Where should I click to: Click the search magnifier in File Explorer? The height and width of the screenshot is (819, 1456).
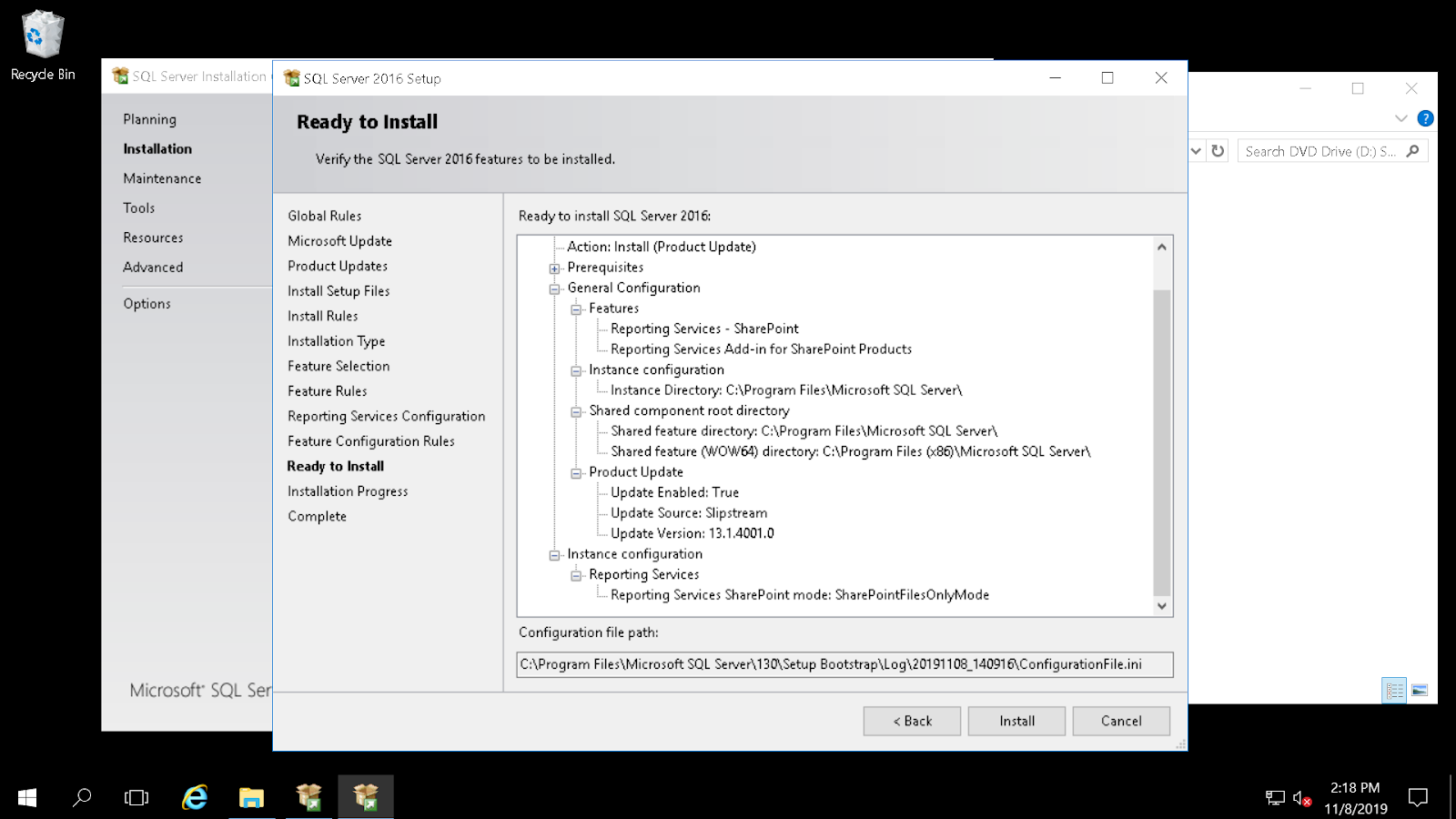1412,151
